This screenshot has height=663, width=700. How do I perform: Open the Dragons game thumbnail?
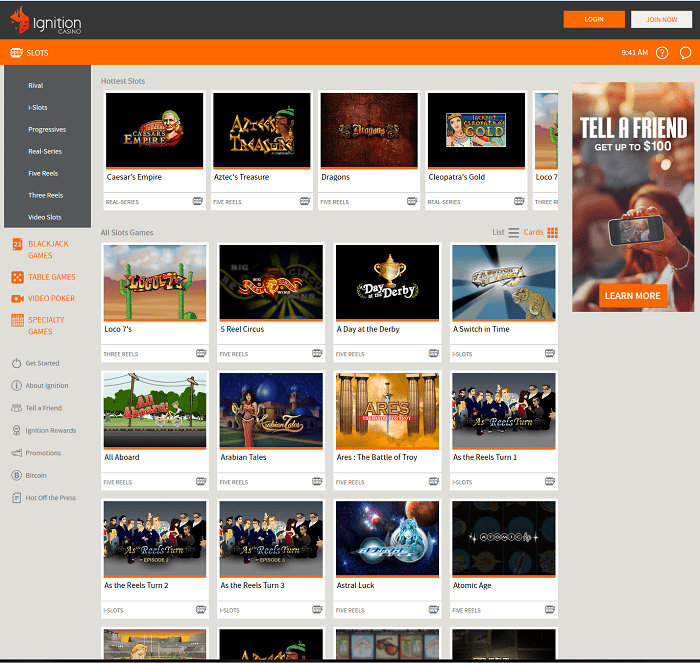click(x=369, y=130)
